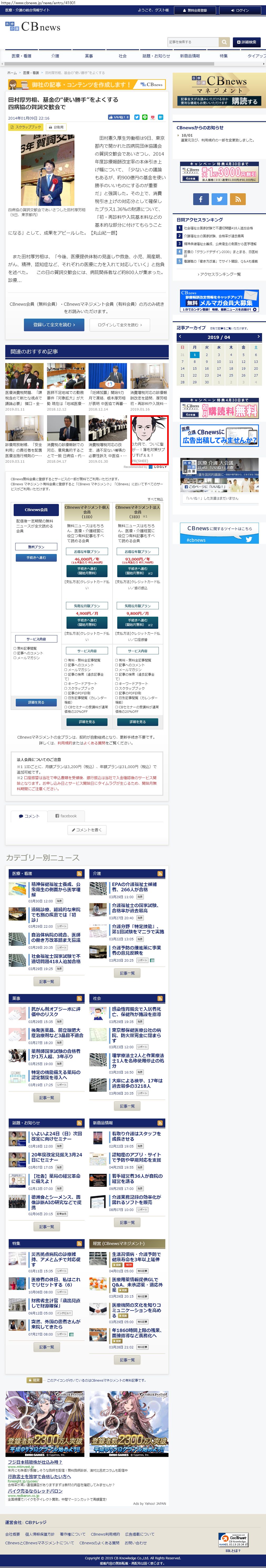Image resolution: width=266 pixels, height=1568 pixels.
Task: Click the search magnifier icon in header
Action: point(225,42)
